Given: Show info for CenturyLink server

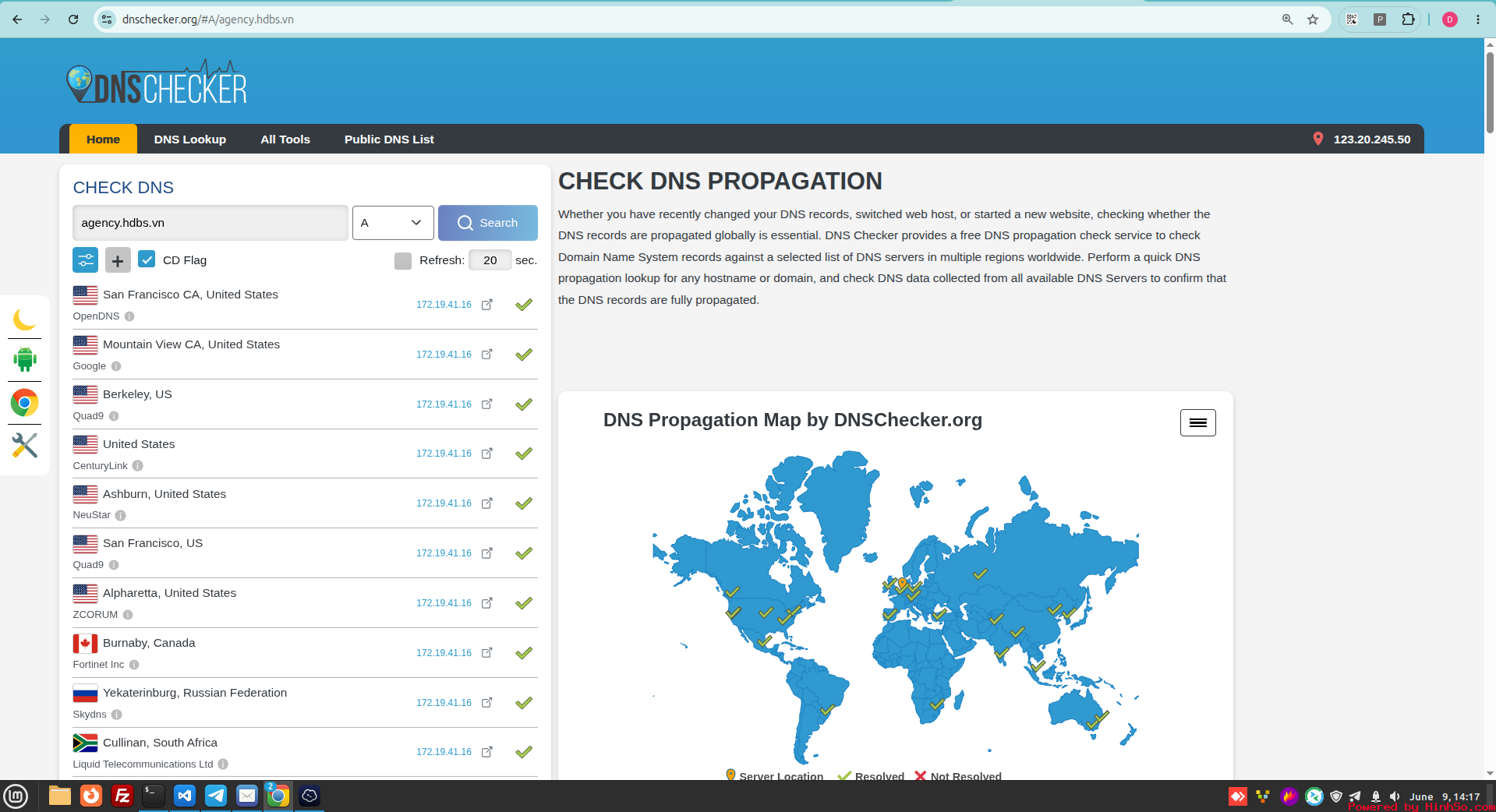Looking at the screenshot, I should [x=138, y=466].
